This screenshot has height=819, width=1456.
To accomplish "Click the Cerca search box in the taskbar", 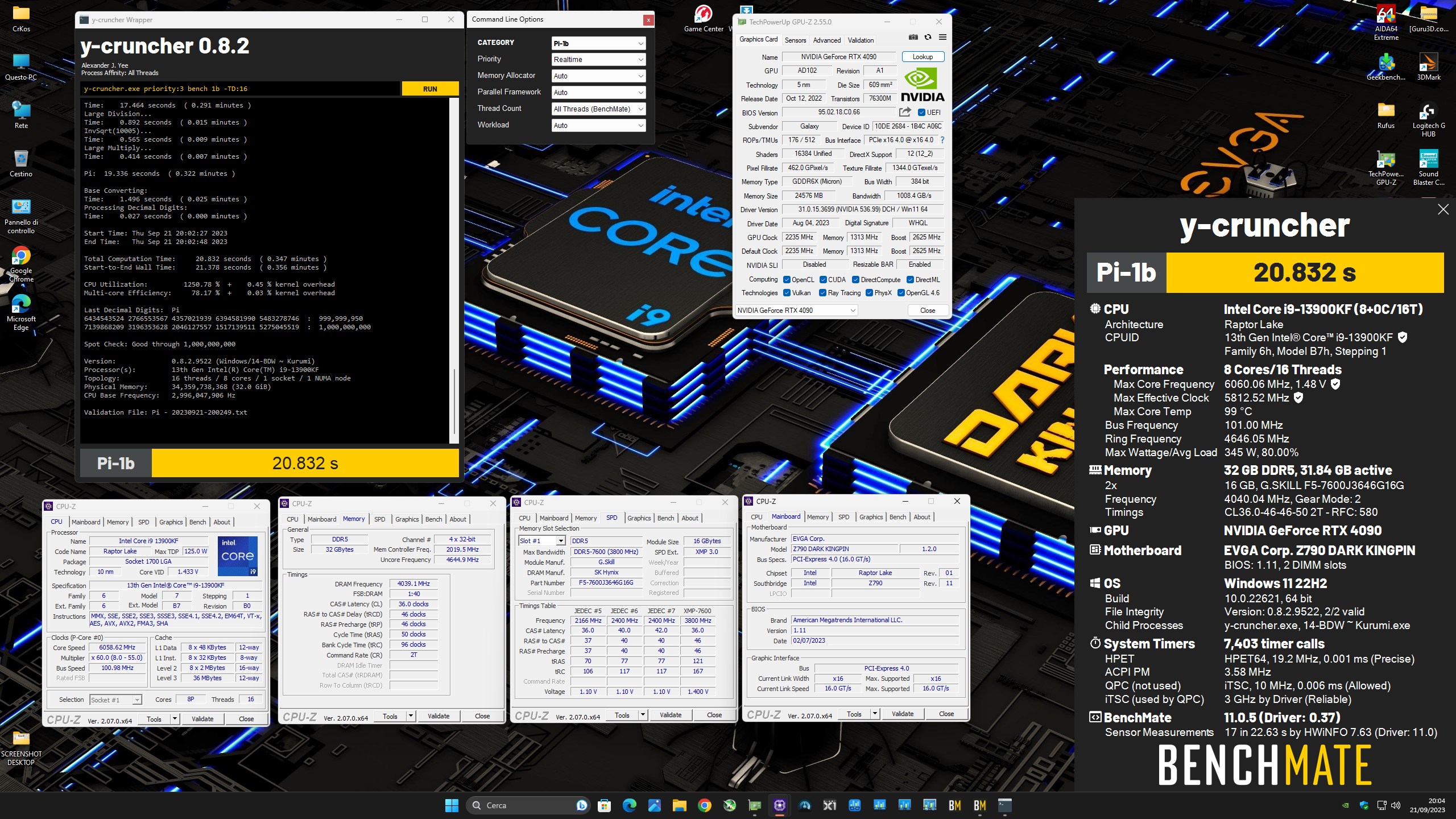I will [527, 805].
